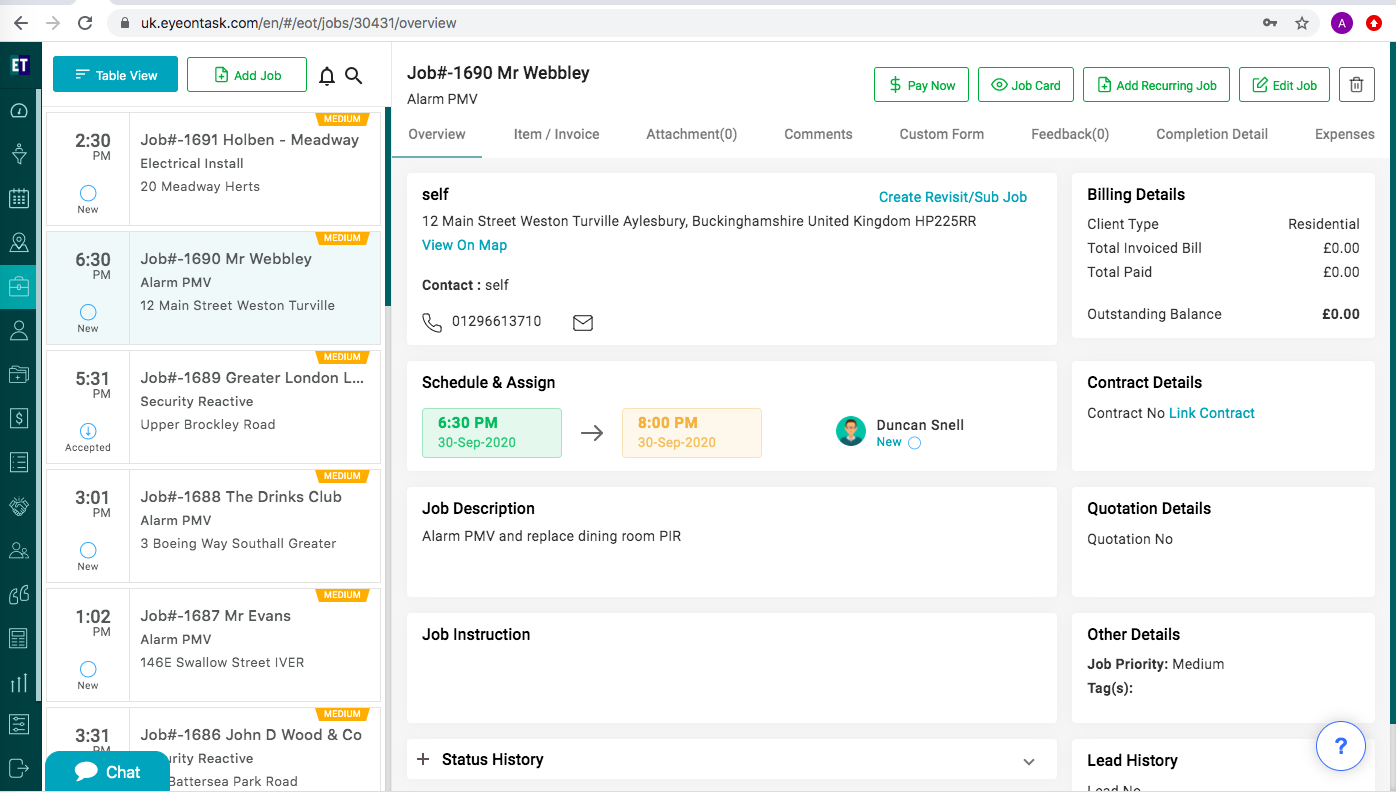Click the email envelope icon for contact
The width and height of the screenshot is (1396, 793).
[x=582, y=322]
